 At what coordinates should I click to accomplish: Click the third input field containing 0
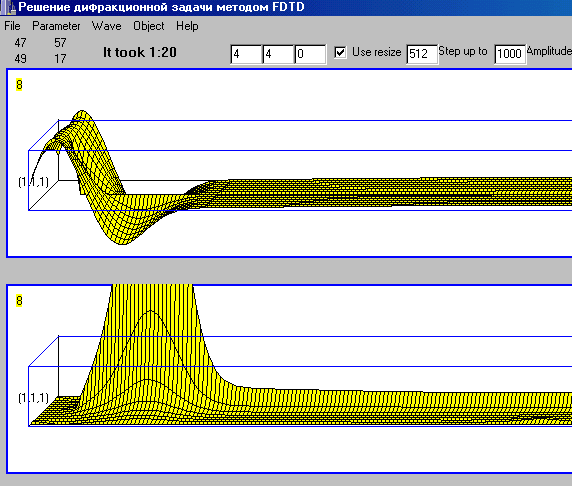310,54
